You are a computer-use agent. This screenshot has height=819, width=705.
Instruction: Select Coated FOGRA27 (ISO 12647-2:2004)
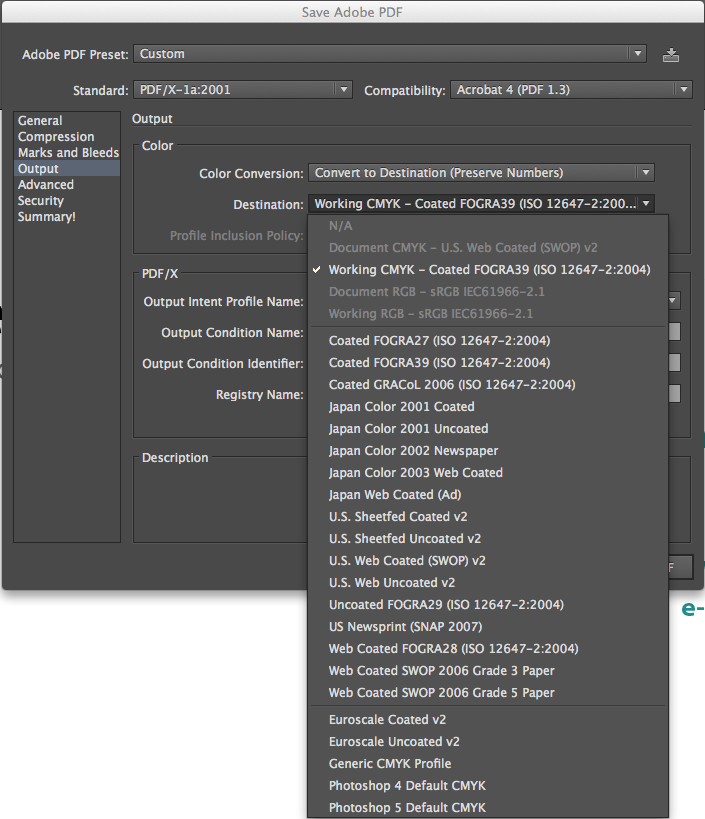(488, 341)
